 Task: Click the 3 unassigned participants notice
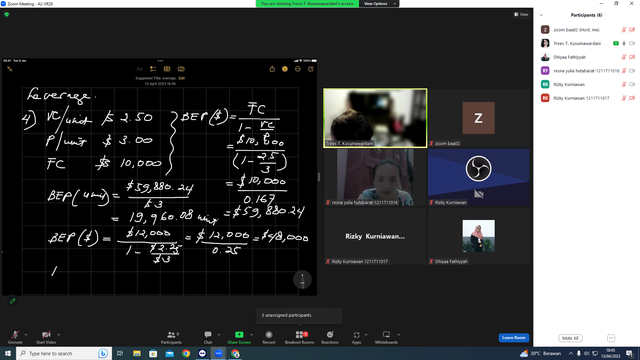tap(299, 315)
